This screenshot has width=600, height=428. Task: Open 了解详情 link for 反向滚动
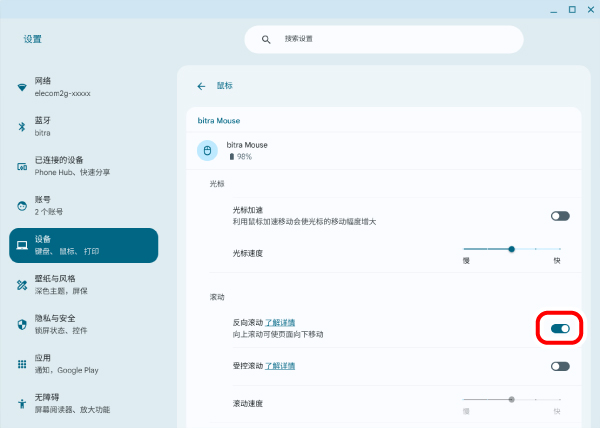(x=279, y=323)
